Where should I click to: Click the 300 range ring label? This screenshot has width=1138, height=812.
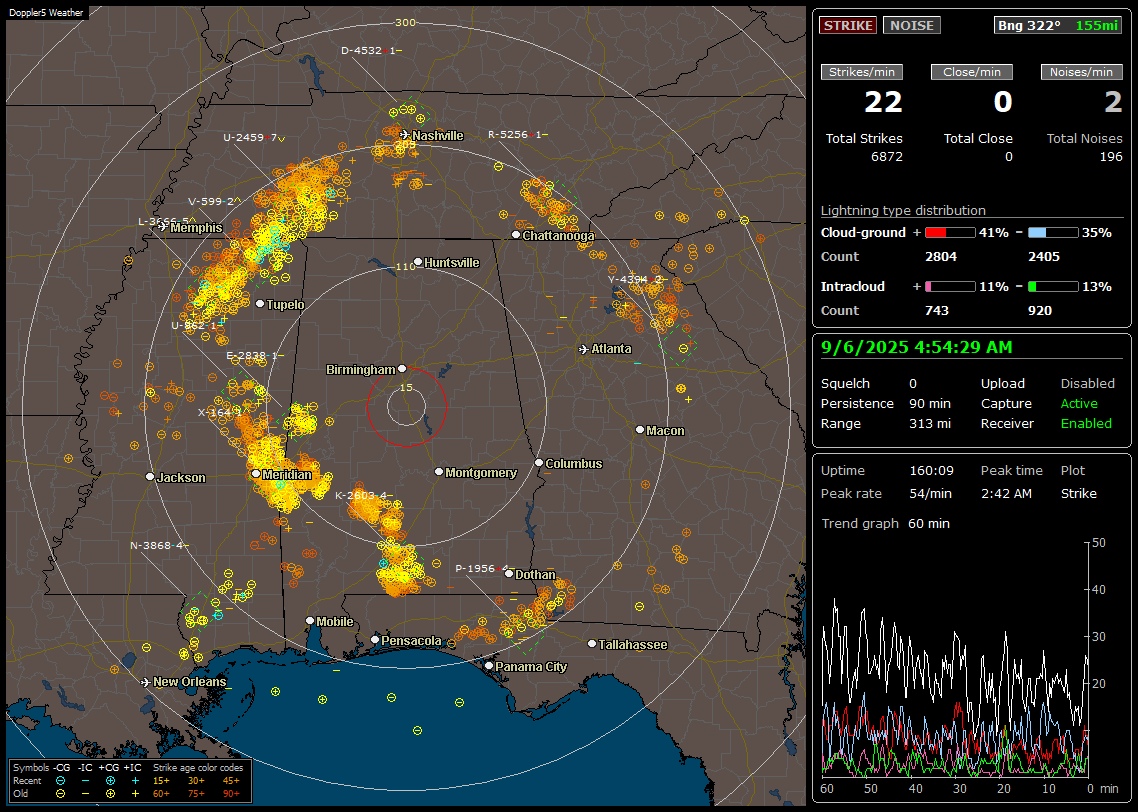click(x=405, y=22)
